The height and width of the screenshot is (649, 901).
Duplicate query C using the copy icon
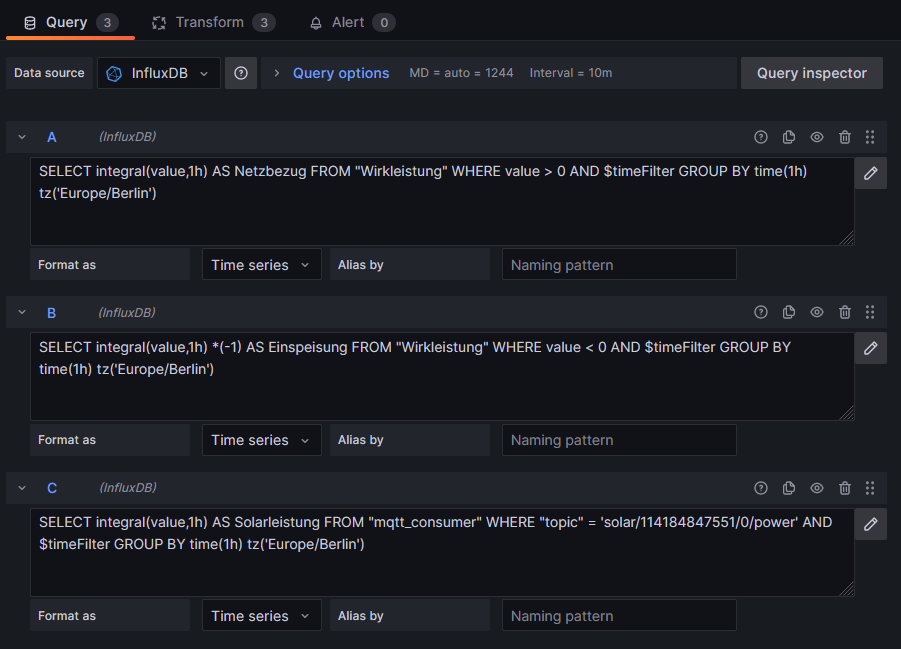click(x=789, y=488)
